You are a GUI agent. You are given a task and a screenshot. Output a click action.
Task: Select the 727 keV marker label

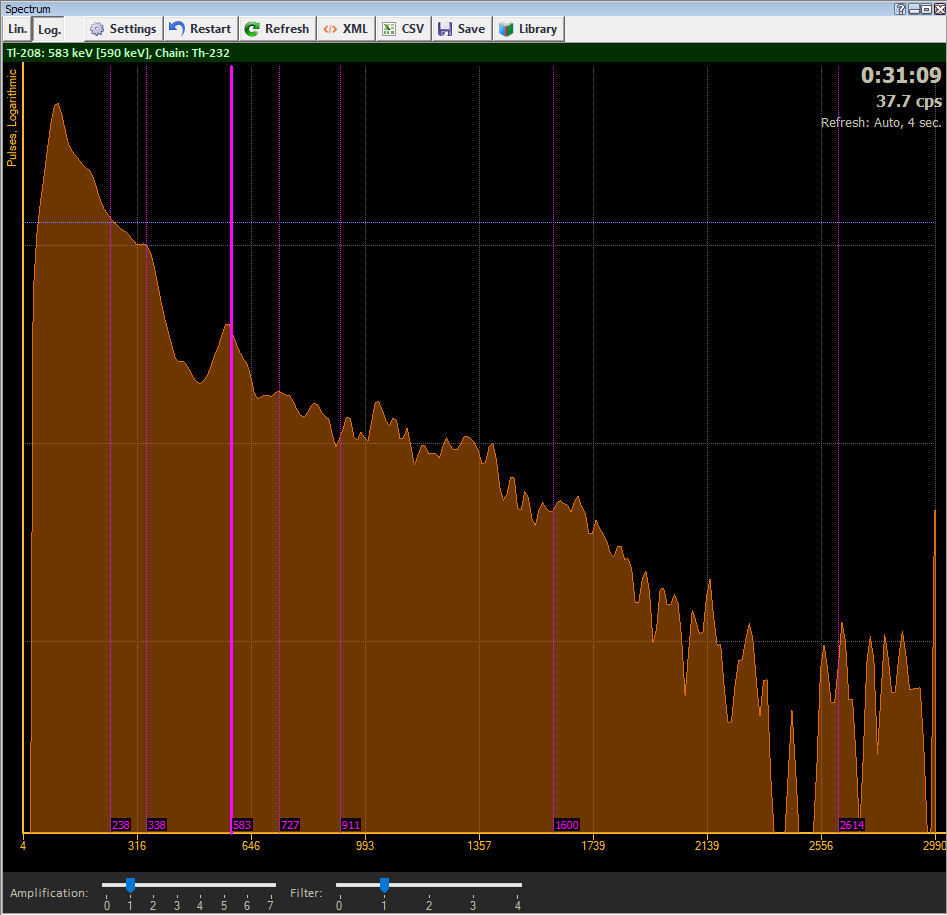click(x=290, y=825)
